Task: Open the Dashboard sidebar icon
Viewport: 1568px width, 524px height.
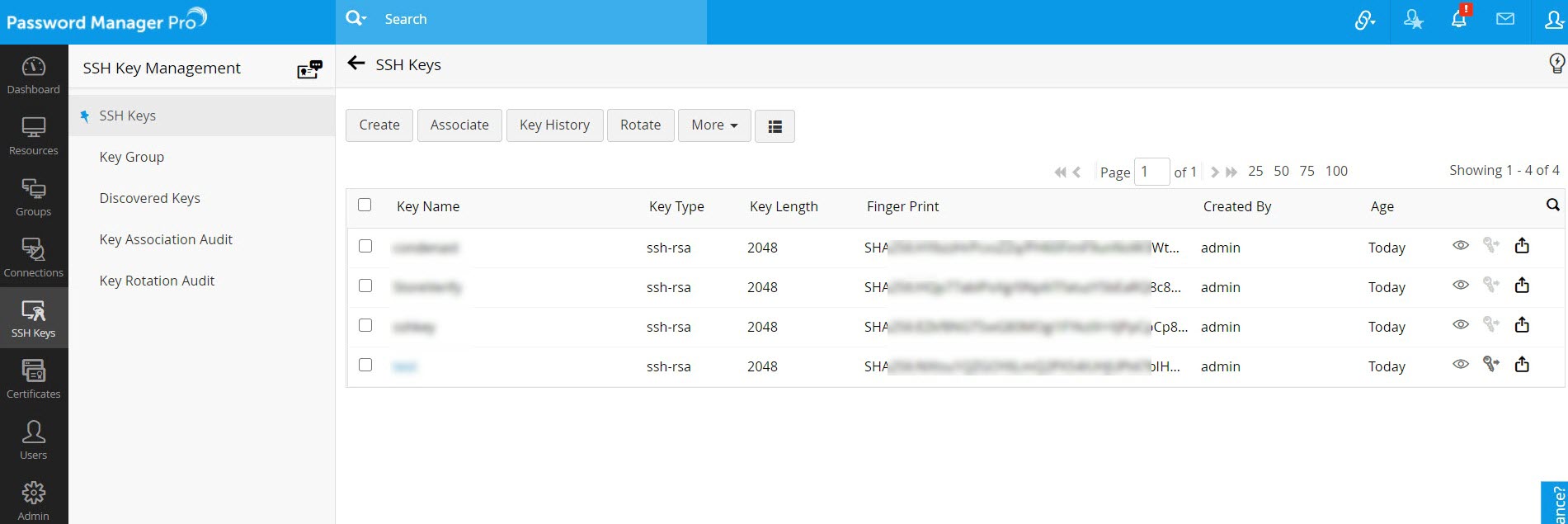Action: [x=33, y=75]
